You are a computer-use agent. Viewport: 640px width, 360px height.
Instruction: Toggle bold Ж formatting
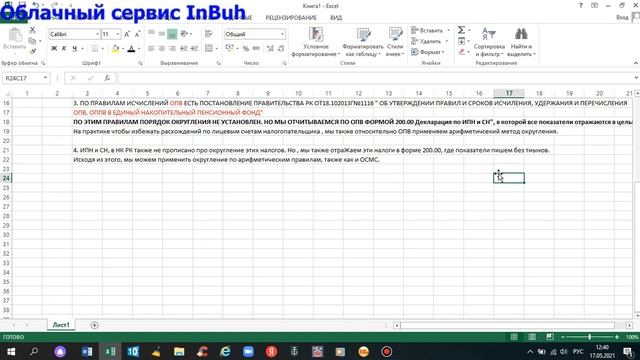54,49
